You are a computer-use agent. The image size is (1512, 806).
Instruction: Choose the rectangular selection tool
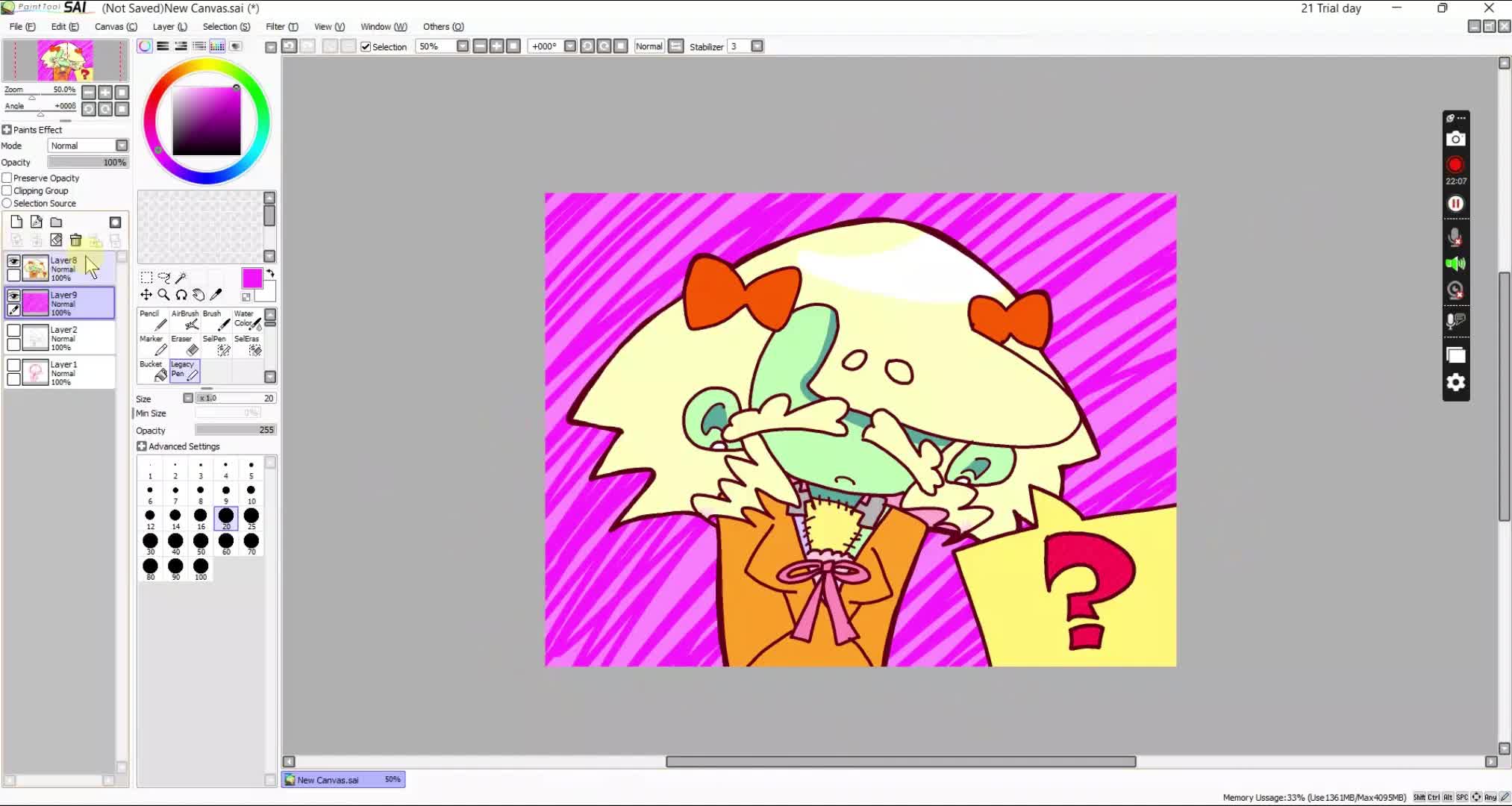point(146,278)
